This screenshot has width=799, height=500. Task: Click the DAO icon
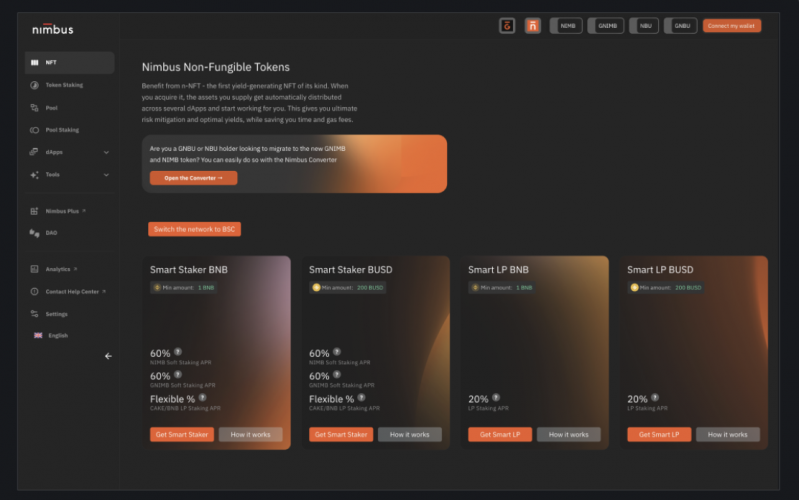click(34, 233)
